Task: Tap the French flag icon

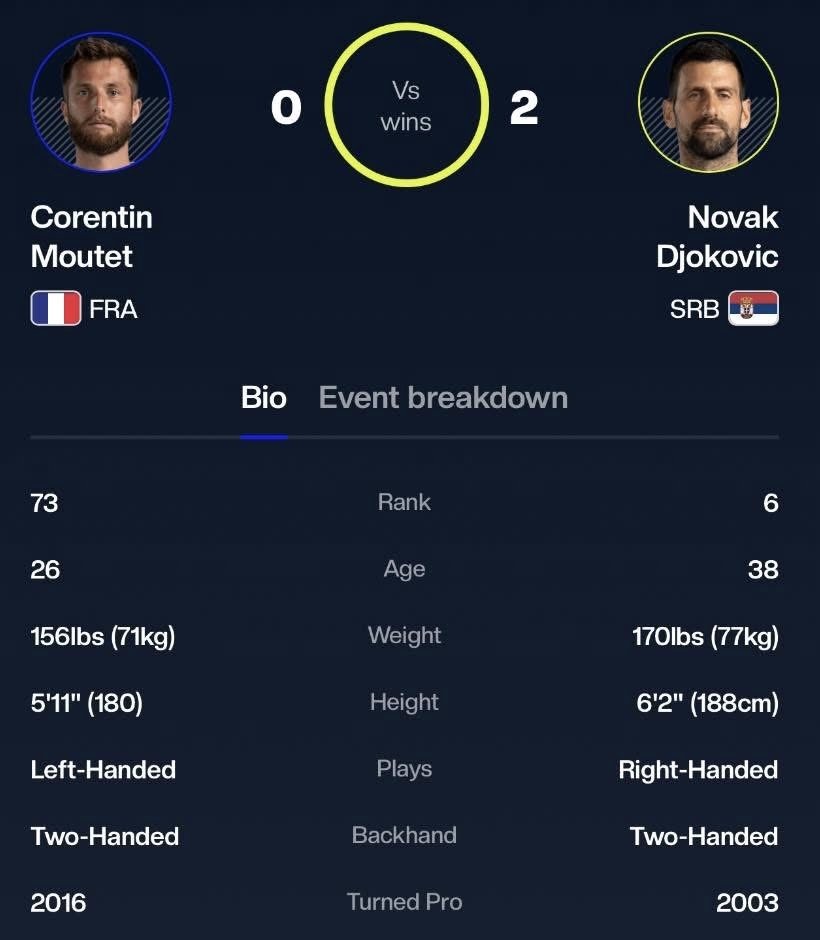Action: [x=56, y=308]
